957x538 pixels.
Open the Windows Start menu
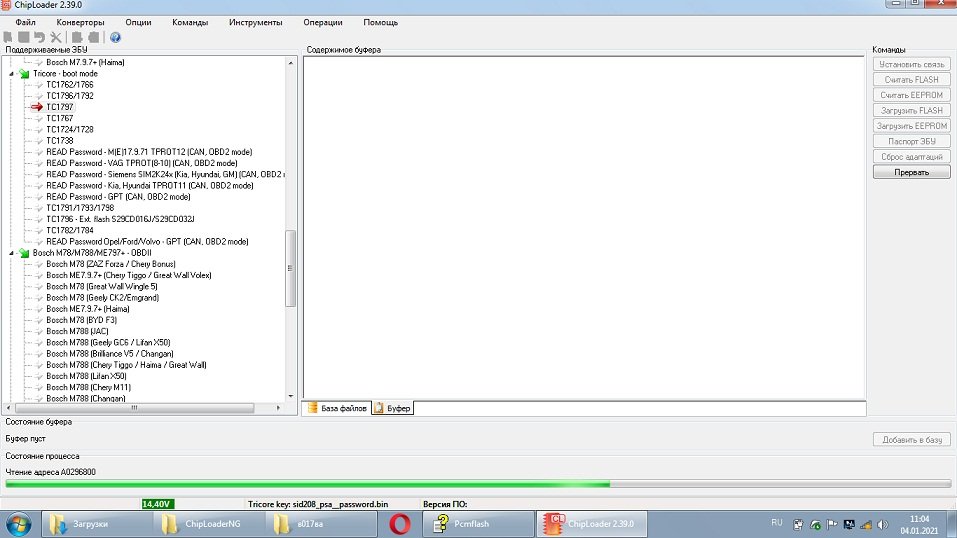pyautogui.click(x=20, y=523)
